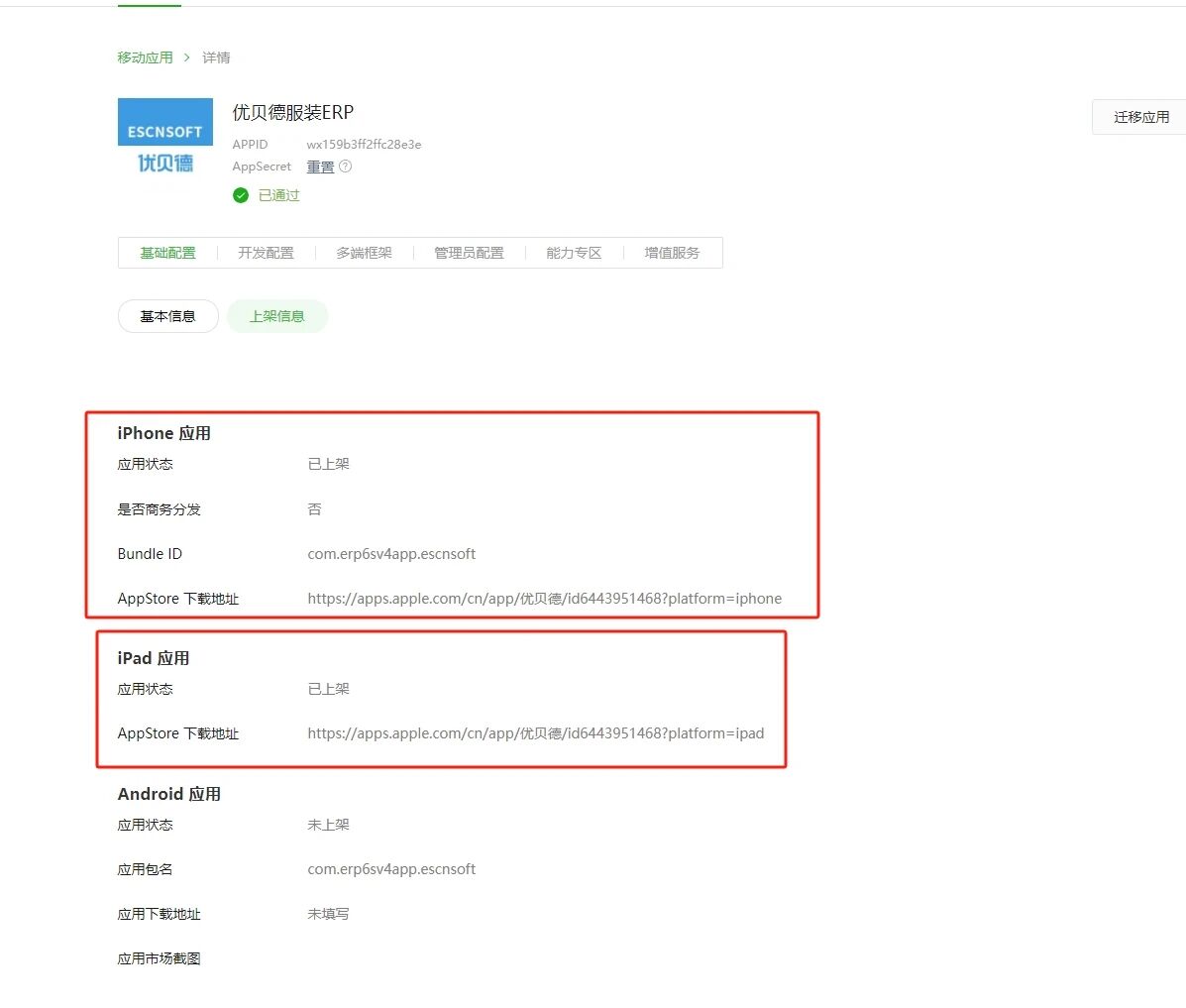Open the 移动应用 breadcrumb link
Screen dimensions: 1186x1008
[x=146, y=57]
